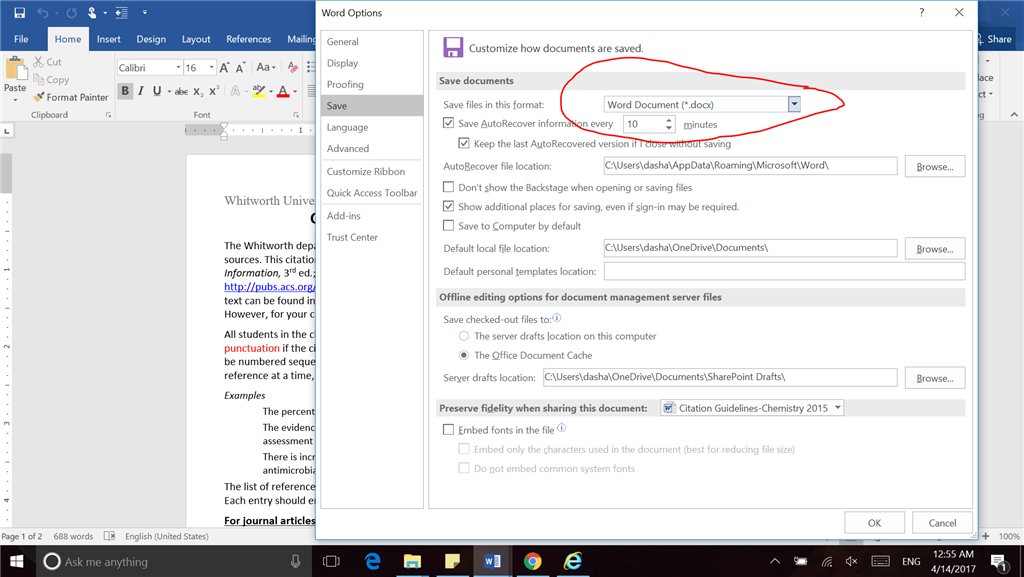Screen dimensions: 1024x577
Task: Open the File tab
Action: [21, 39]
